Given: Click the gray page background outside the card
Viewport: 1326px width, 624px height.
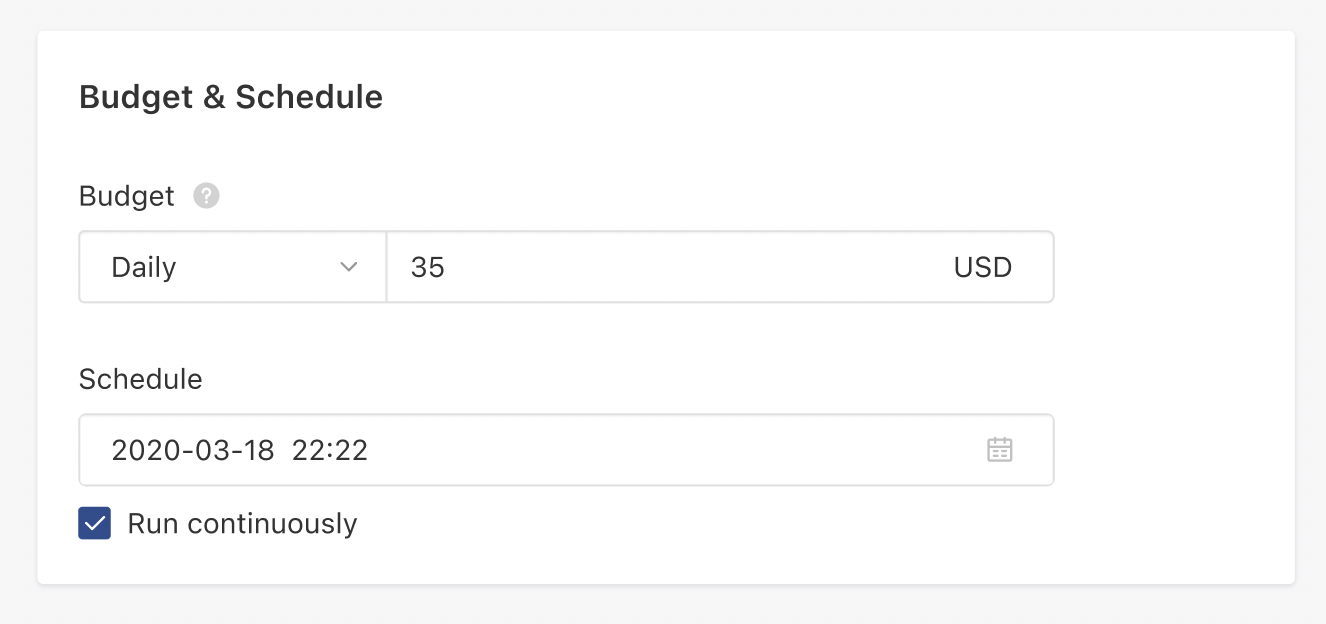Looking at the screenshot, I should [x=1310, y=300].
